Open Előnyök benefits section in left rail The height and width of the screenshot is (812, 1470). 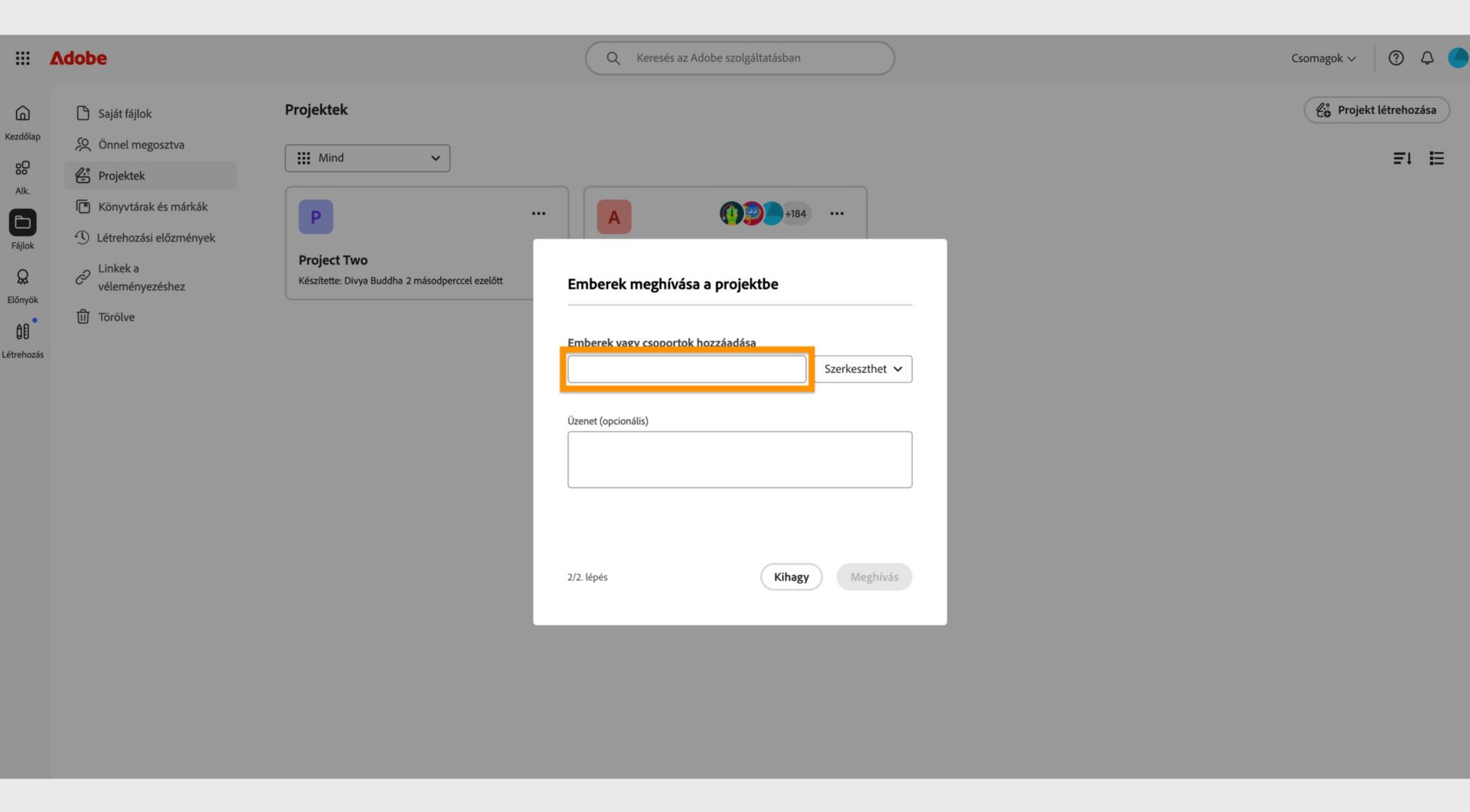point(23,285)
